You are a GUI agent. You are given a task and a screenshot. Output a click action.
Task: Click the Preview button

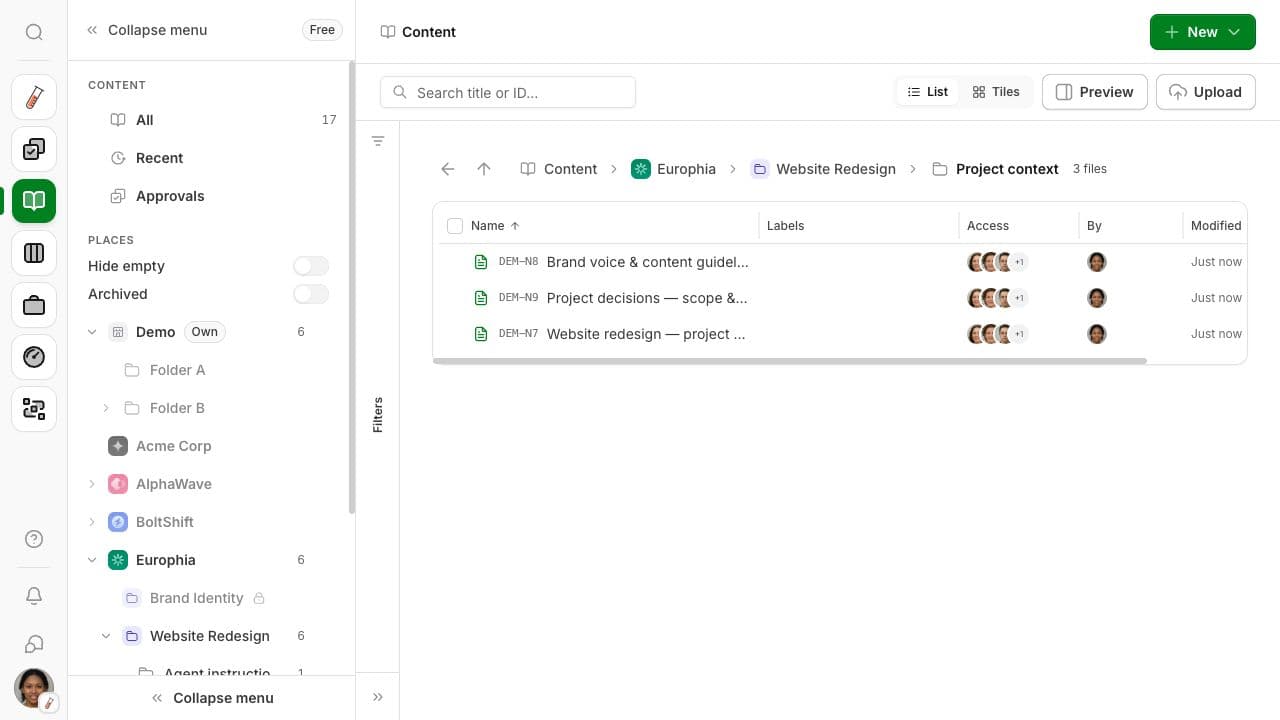pyautogui.click(x=1095, y=92)
